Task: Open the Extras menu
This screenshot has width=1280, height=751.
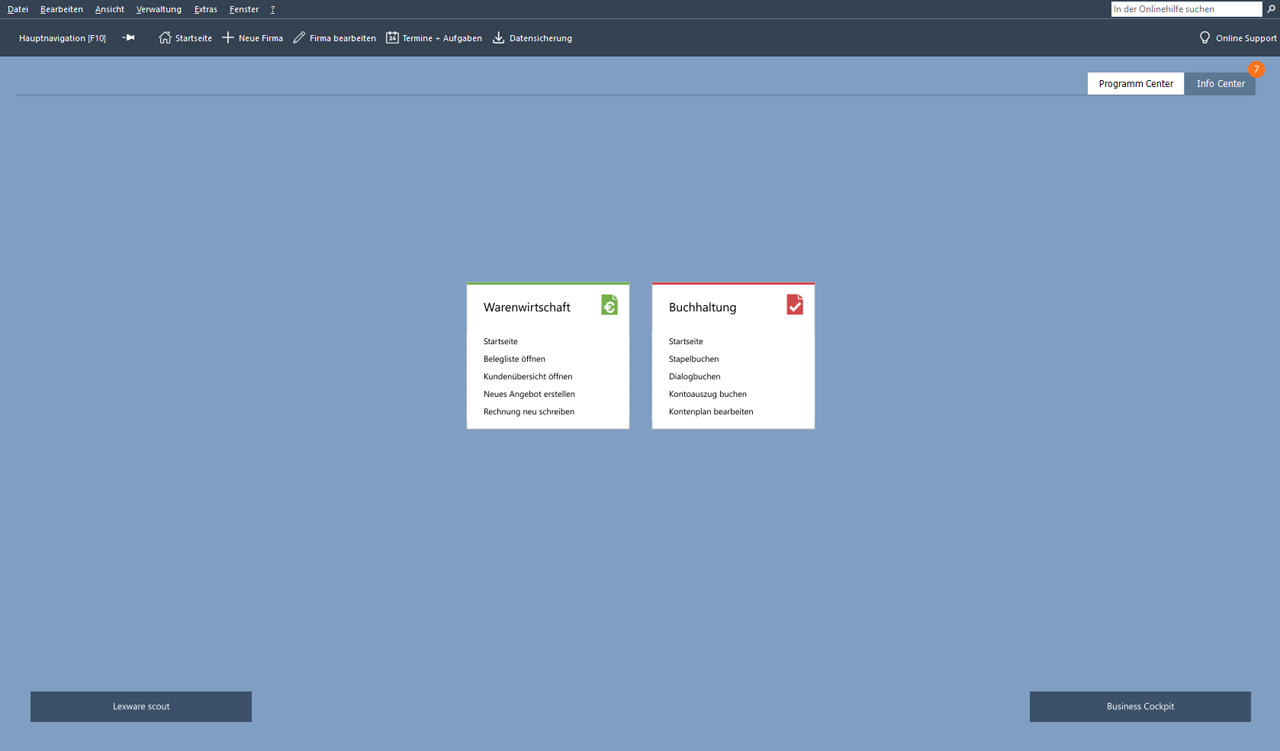Action: pos(205,9)
